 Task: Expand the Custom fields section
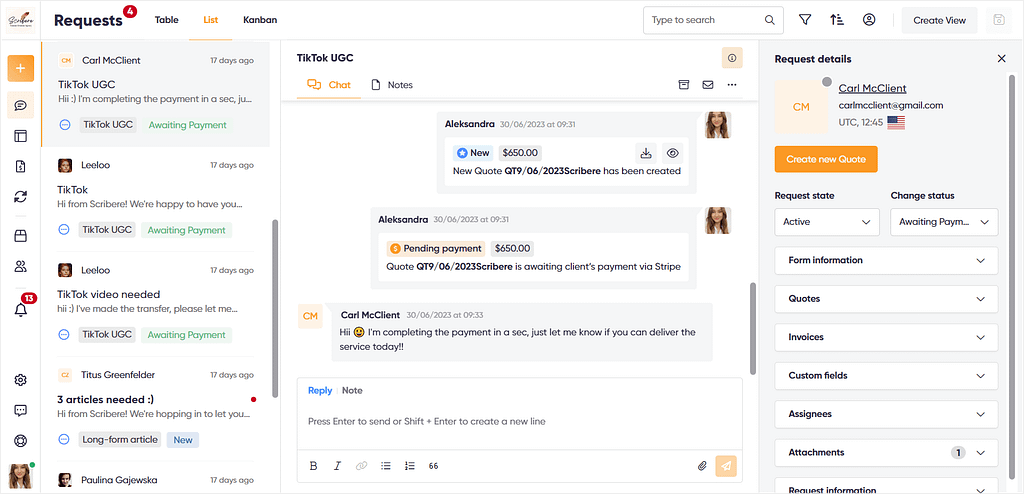coord(886,376)
